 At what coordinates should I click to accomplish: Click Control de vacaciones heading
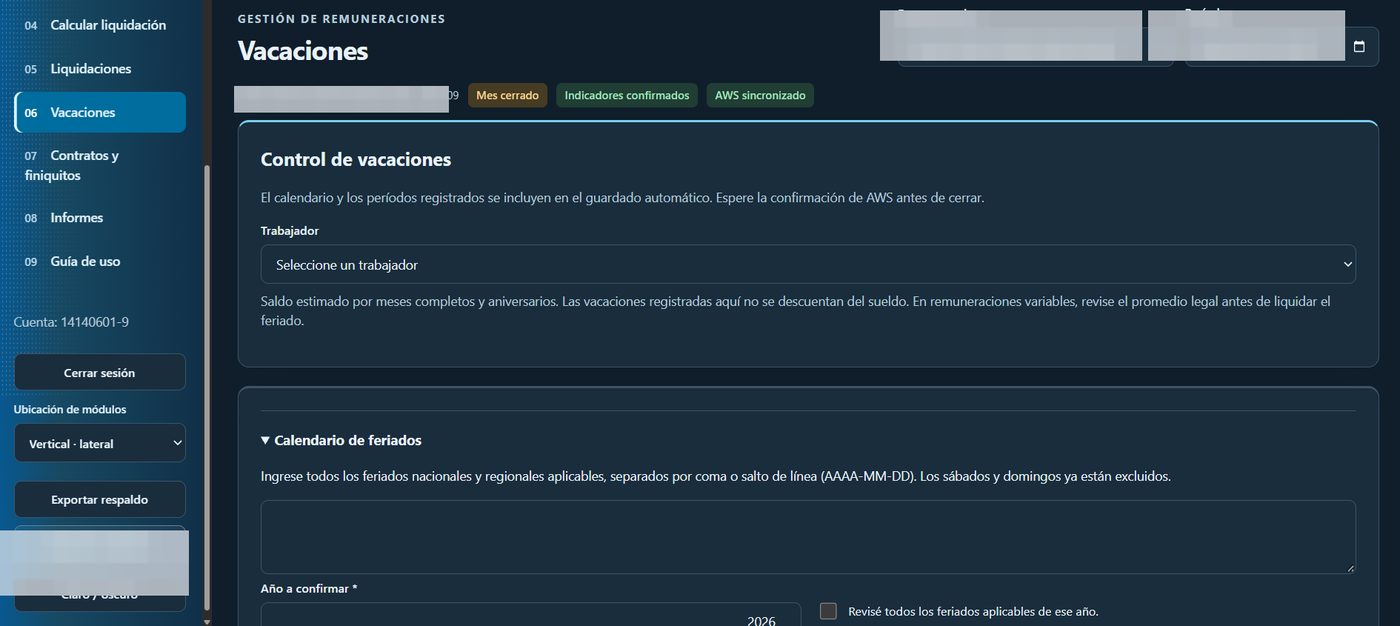click(356, 159)
